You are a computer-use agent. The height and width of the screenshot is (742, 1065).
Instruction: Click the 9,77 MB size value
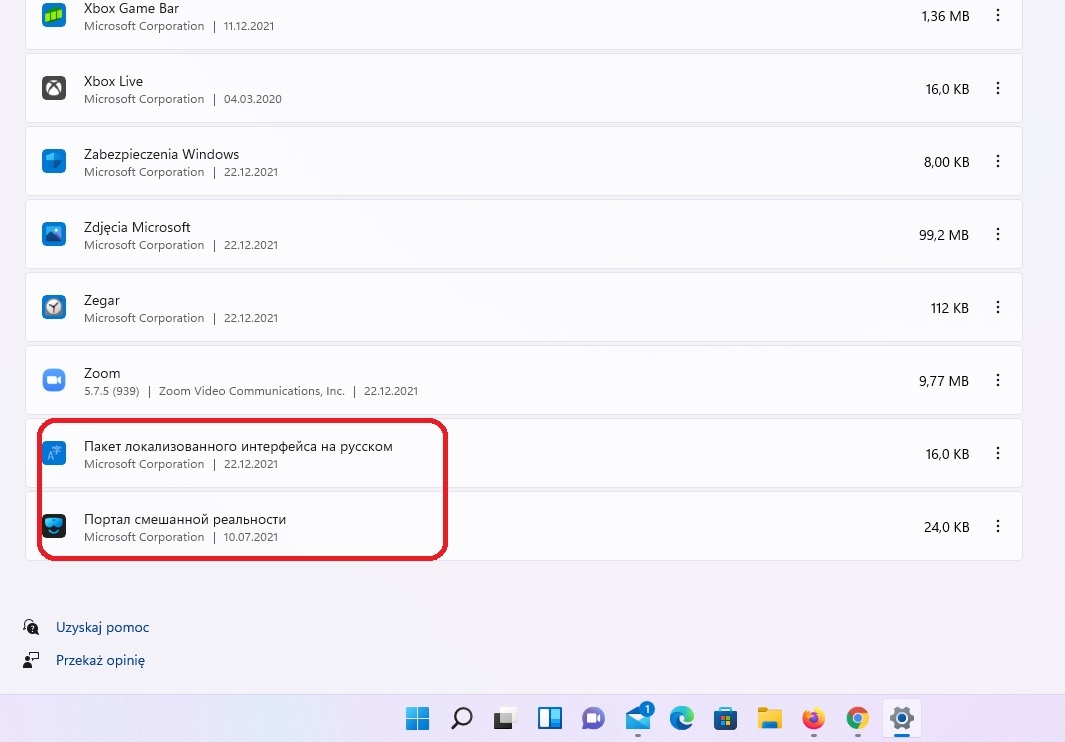[x=943, y=381]
